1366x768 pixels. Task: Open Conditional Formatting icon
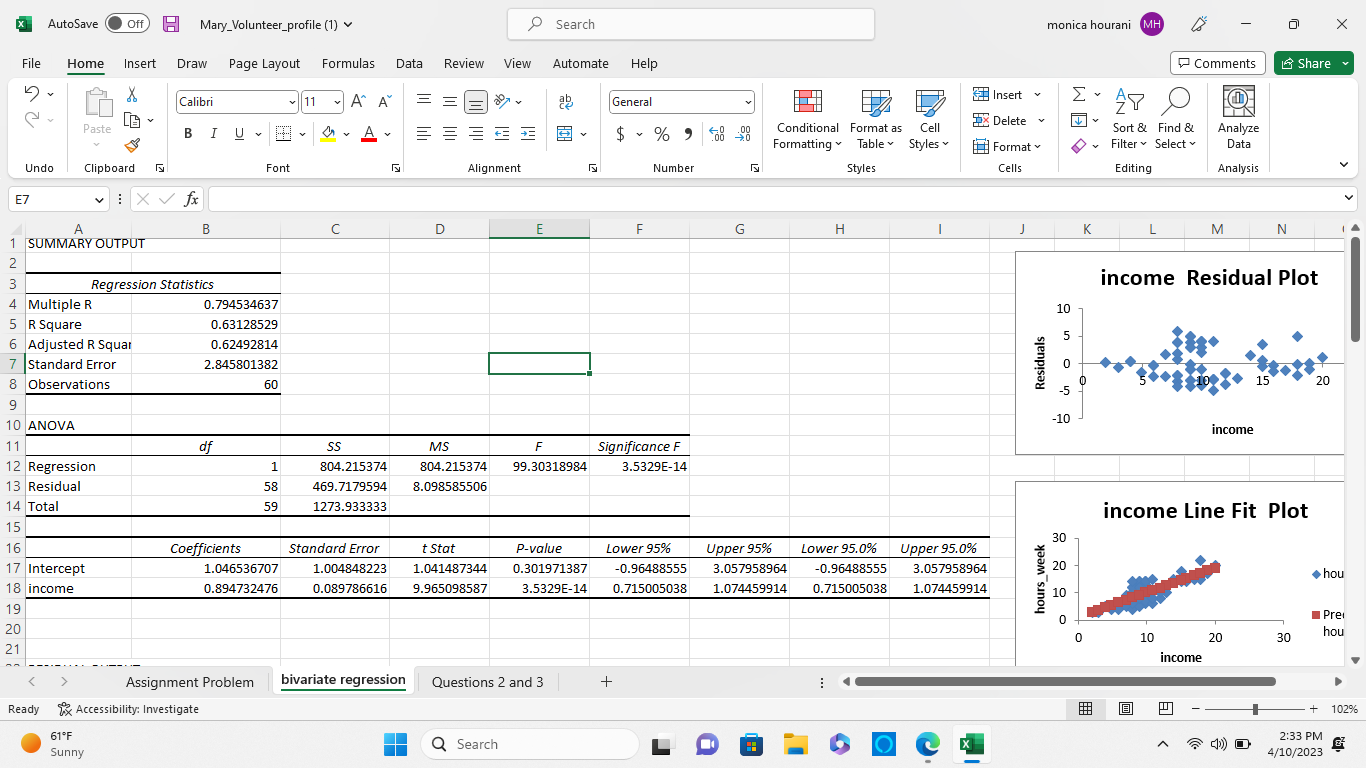[x=808, y=102]
